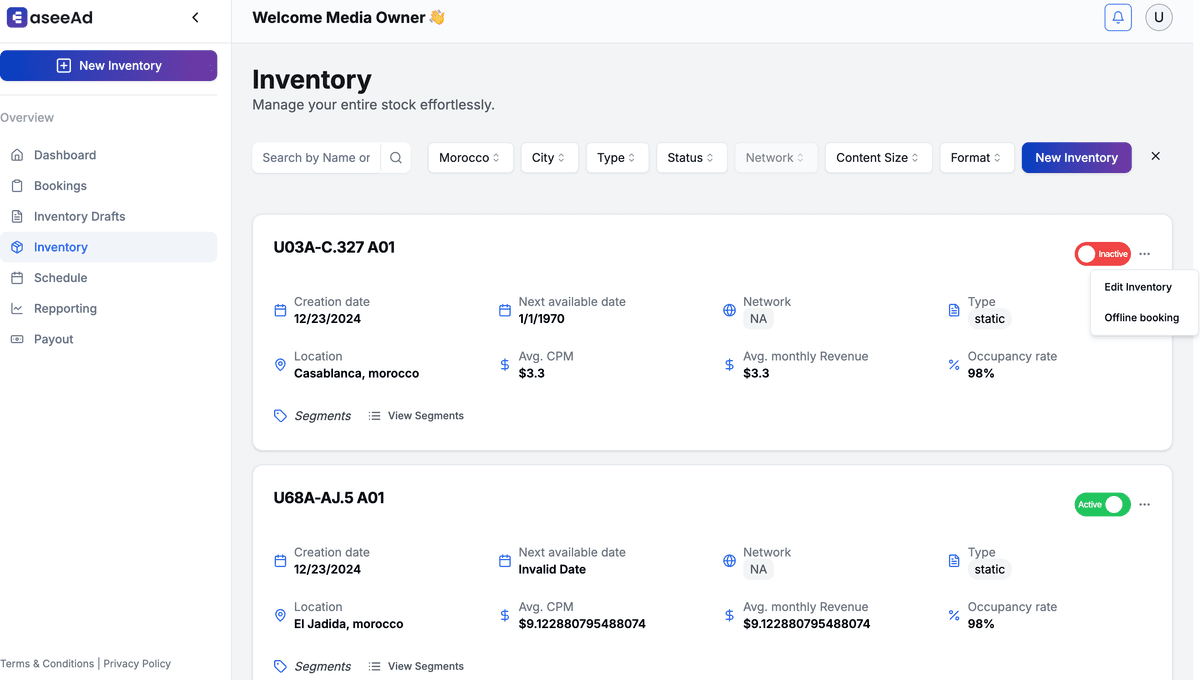Click the Repporting chart icon in the sidebar
The image size is (1200, 680).
tap(17, 309)
